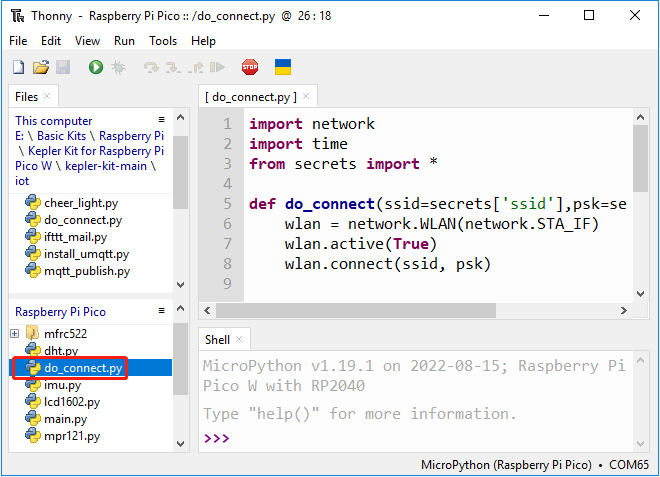Create a new file with toolbar icon
Image resolution: width=660 pixels, height=477 pixels.
point(19,67)
